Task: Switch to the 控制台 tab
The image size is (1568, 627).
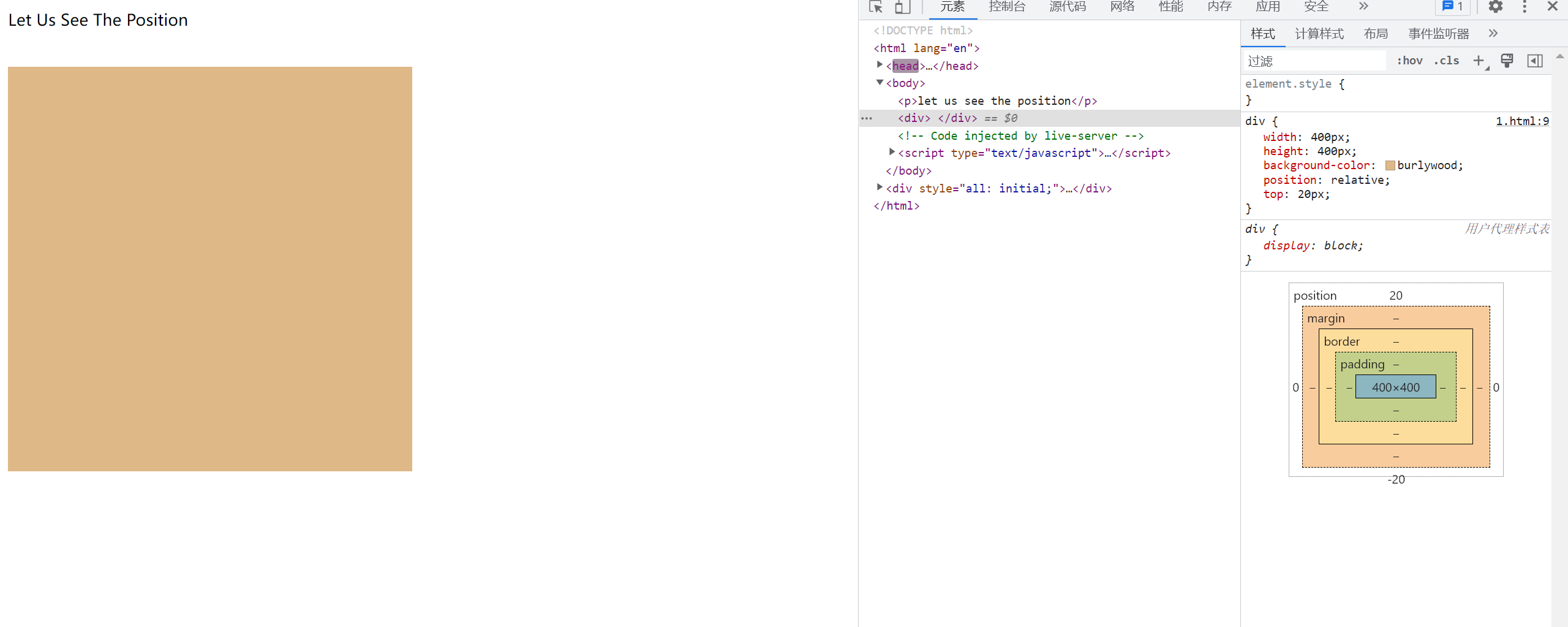Action: click(x=1007, y=7)
